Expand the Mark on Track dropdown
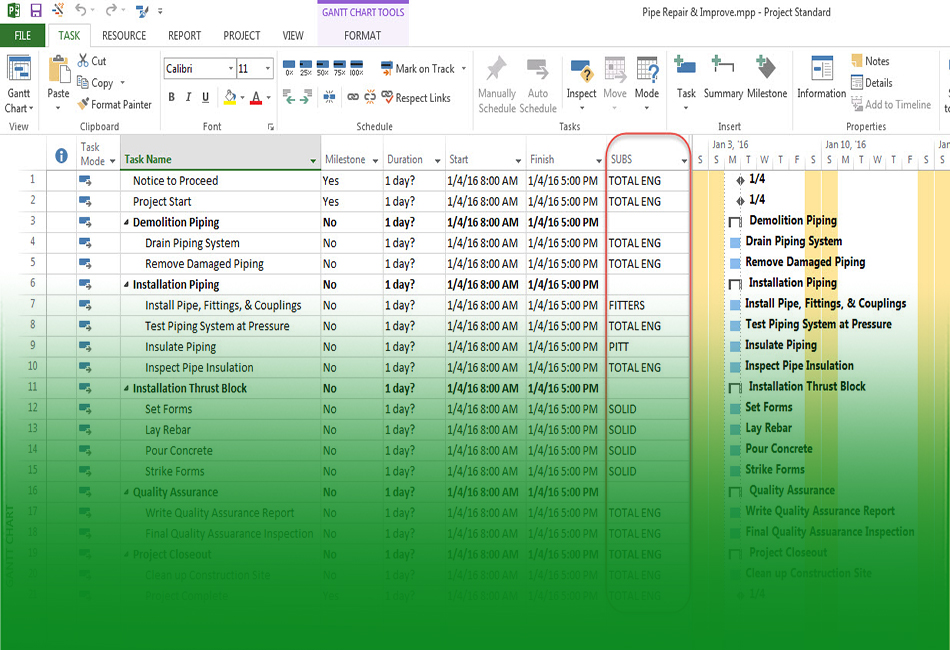Image resolution: width=950 pixels, height=650 pixels. coord(464,69)
